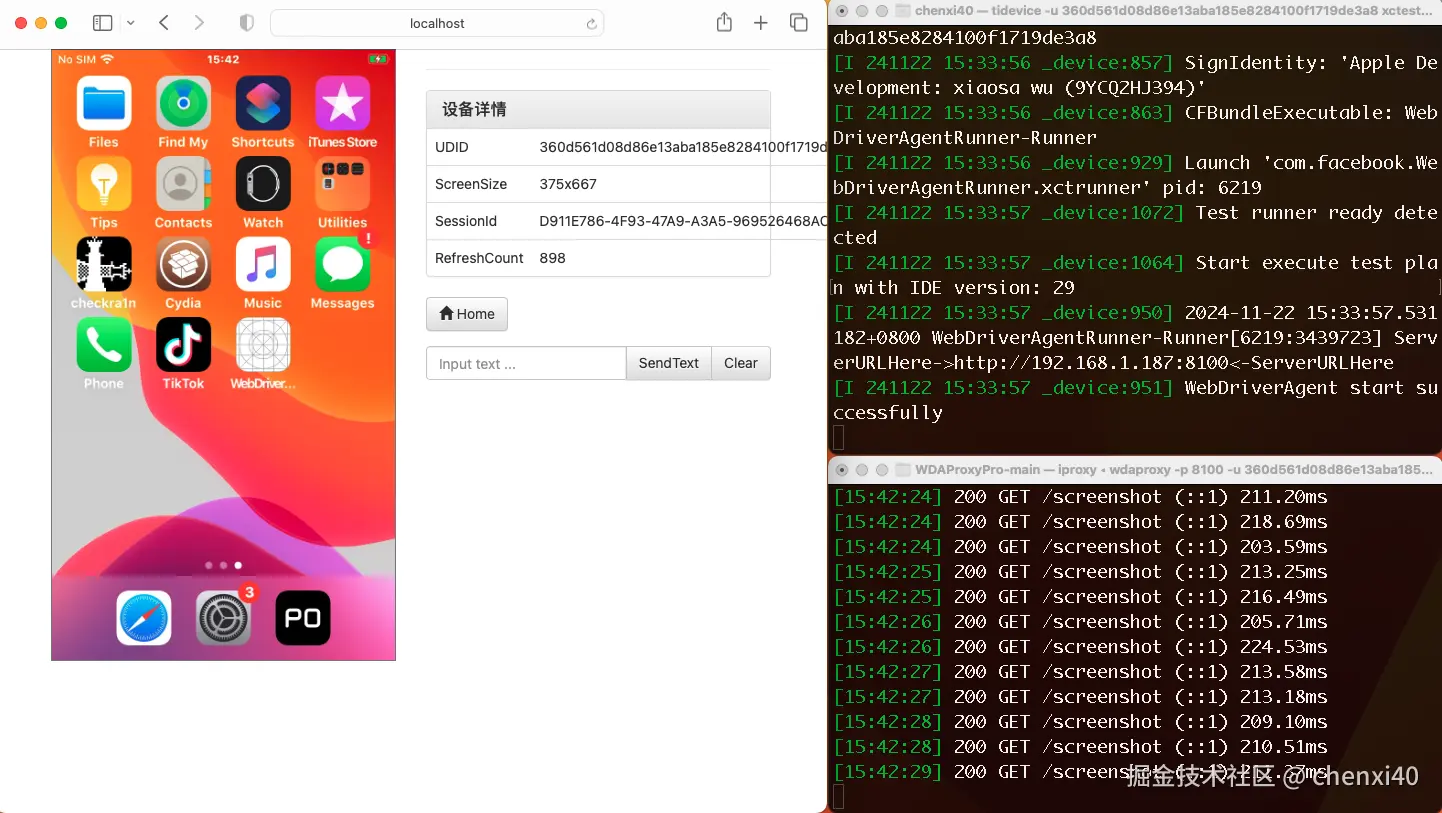This screenshot has width=1442, height=813.
Task: Open the iTunes Store app
Action: [343, 103]
